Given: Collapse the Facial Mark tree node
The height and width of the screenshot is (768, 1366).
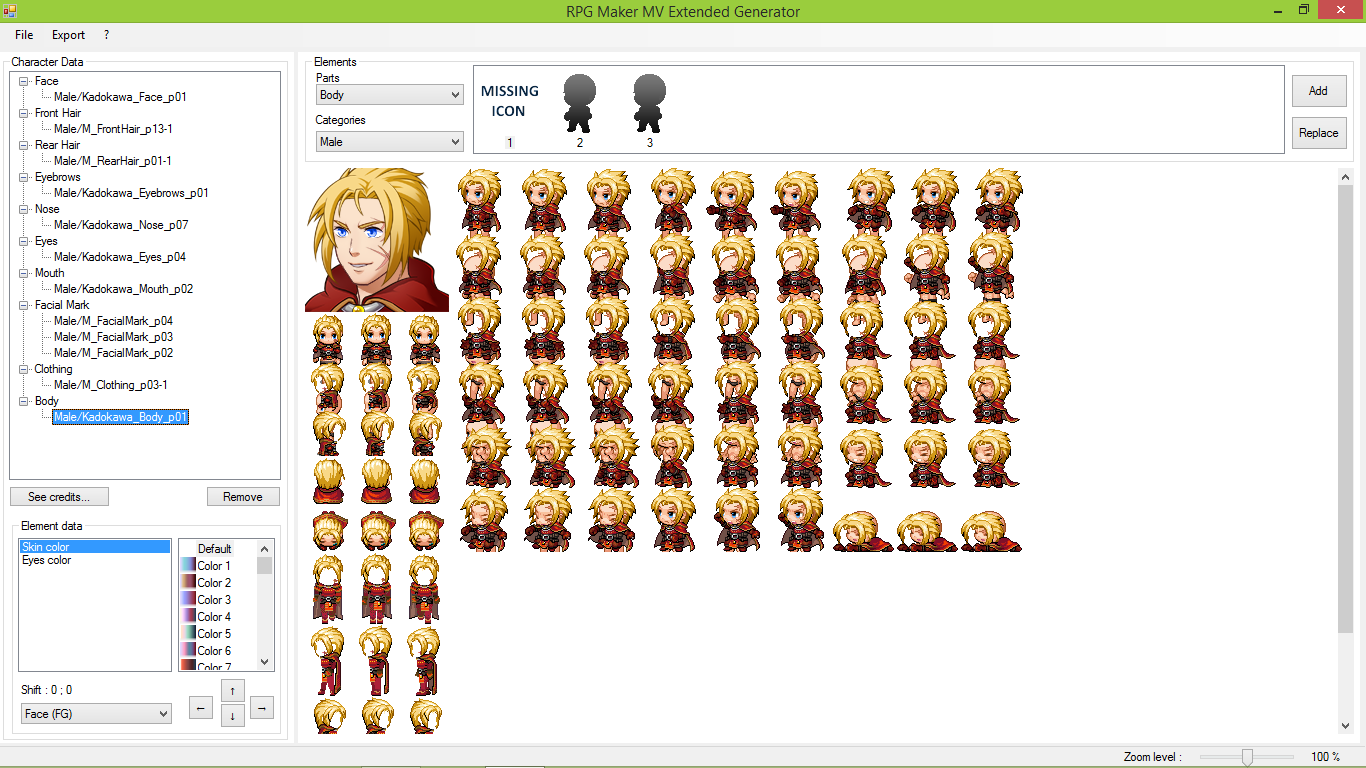Looking at the screenshot, I should (24, 305).
